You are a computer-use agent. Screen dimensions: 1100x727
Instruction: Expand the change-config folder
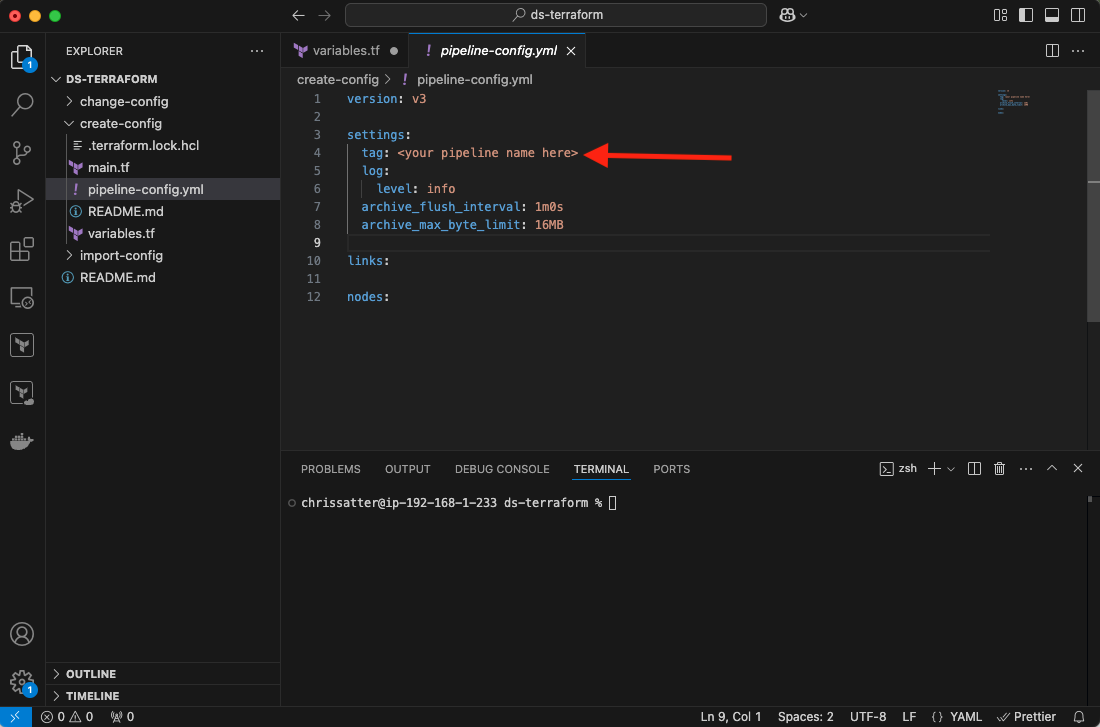(123, 101)
